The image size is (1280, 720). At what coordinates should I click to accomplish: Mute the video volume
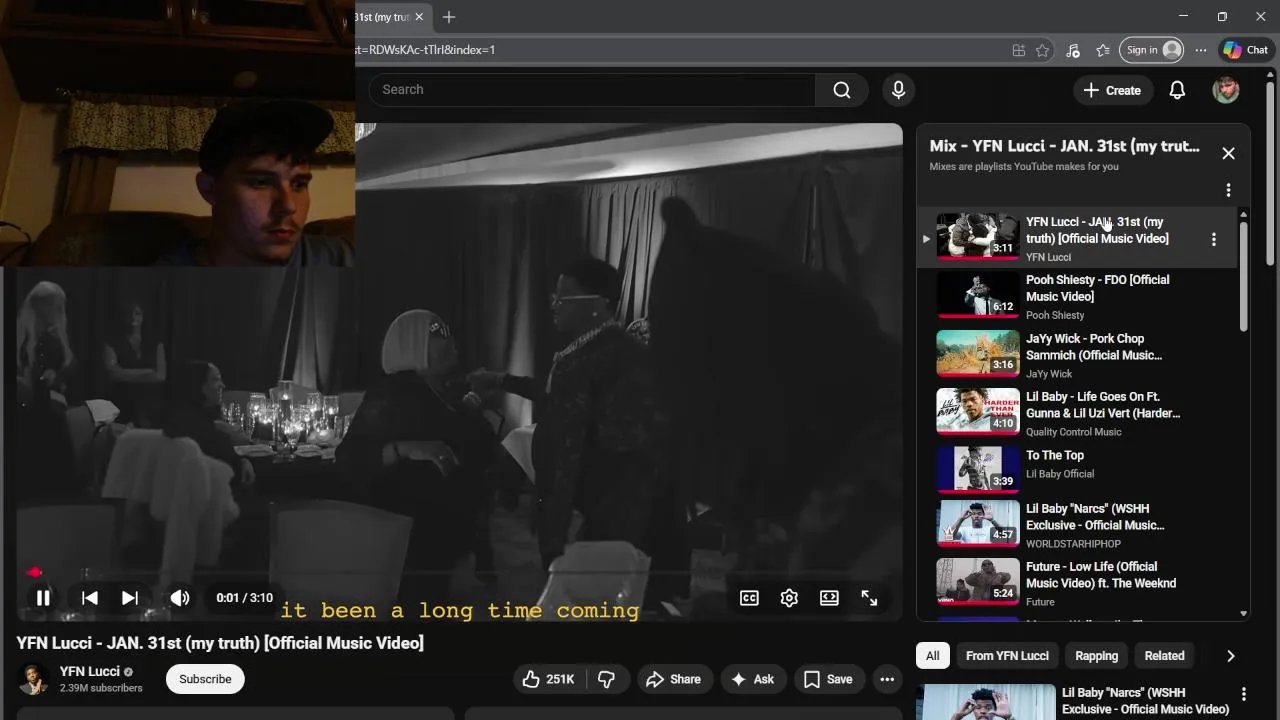click(x=180, y=598)
